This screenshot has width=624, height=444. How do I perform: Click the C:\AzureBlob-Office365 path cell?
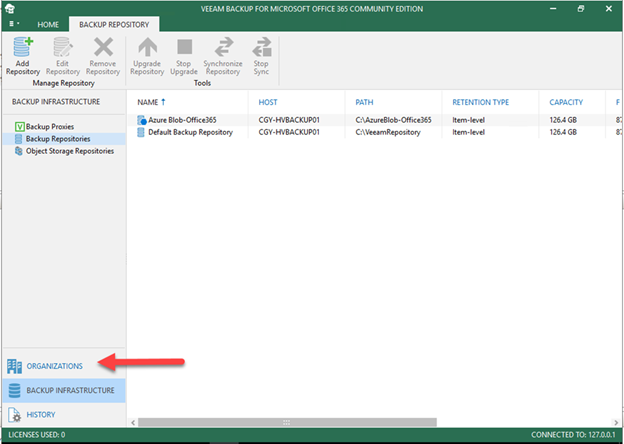393,120
